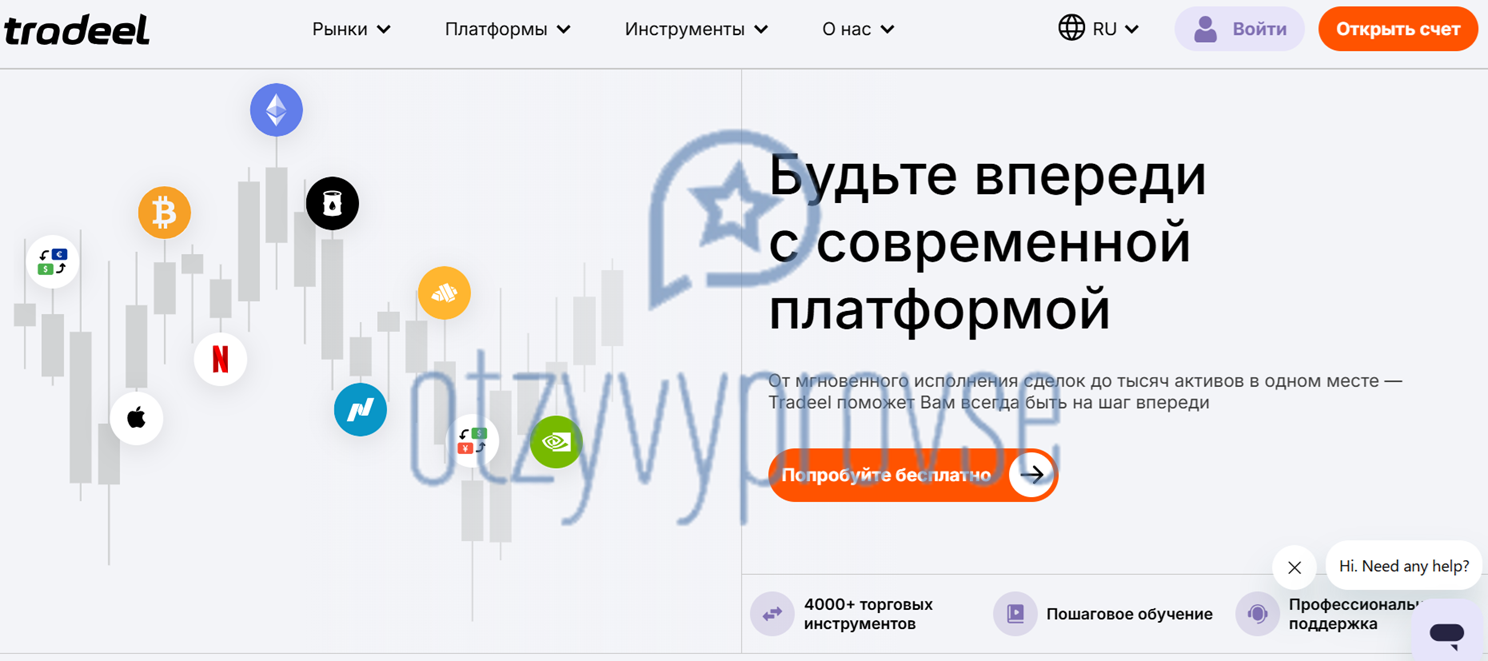The width and height of the screenshot is (1488, 661).
Task: Click the user avatar icon in Войти
Action: [x=1206, y=29]
